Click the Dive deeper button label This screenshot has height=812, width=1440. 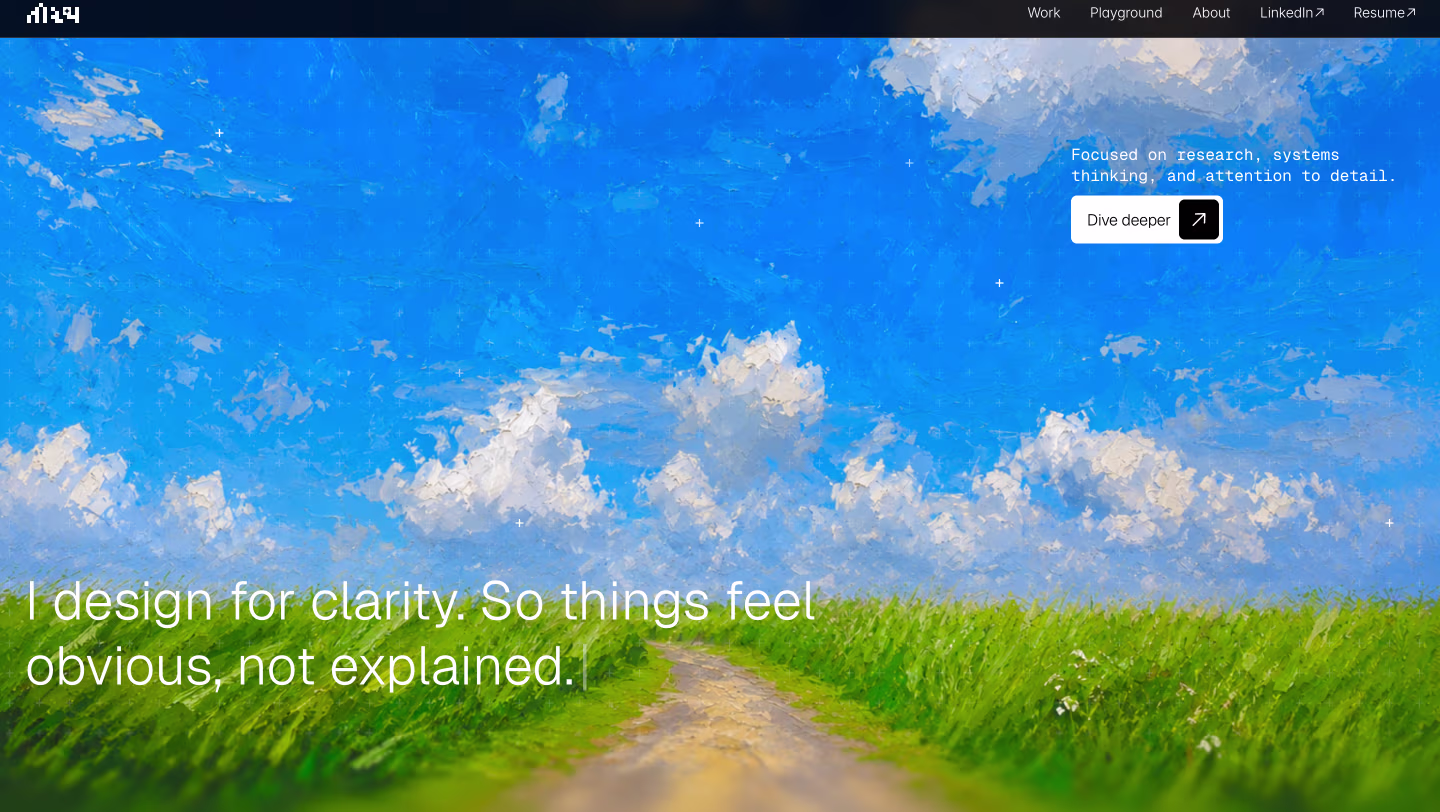click(1128, 220)
